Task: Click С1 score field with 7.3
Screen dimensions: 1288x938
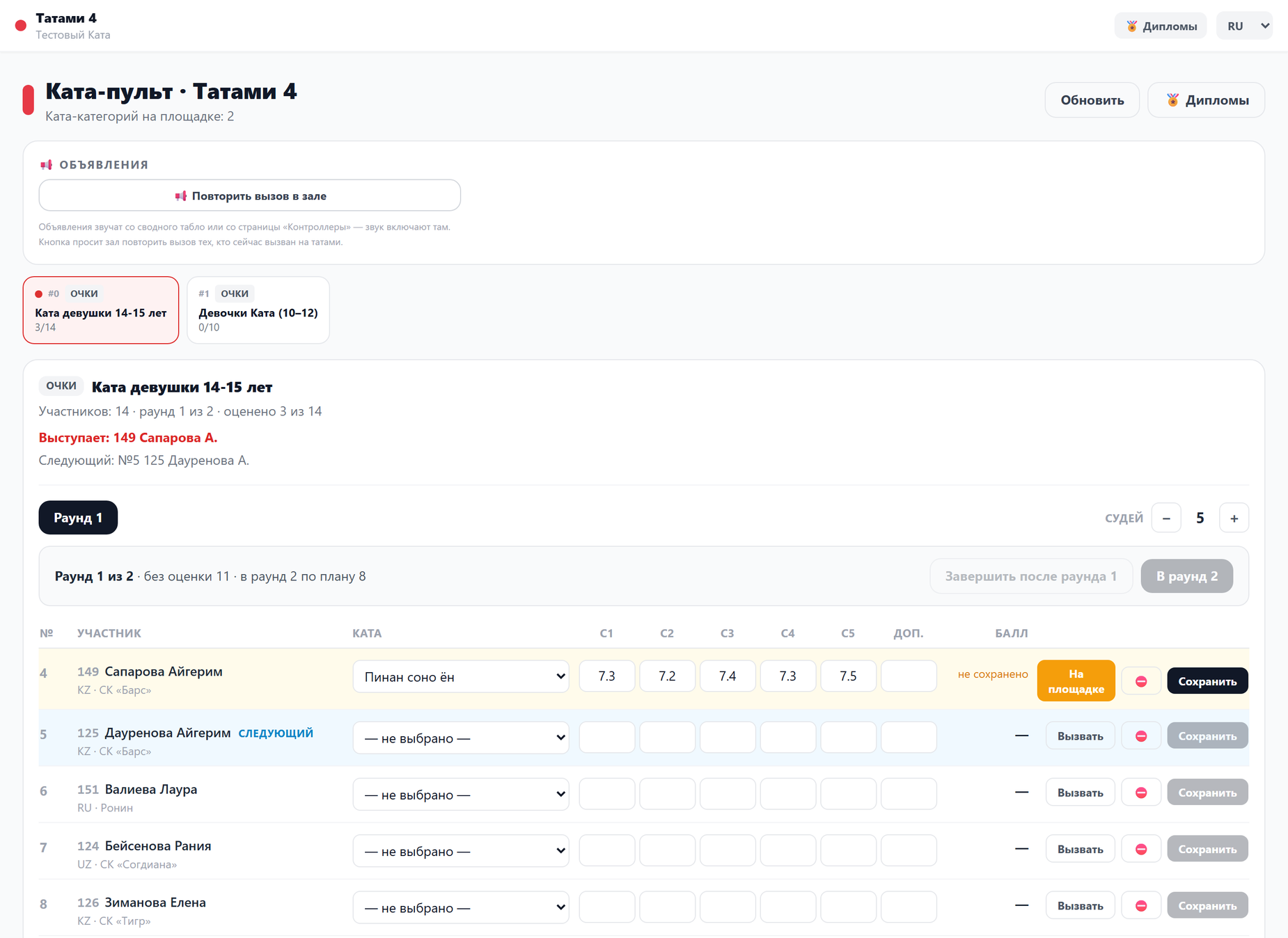Action: coord(607,676)
